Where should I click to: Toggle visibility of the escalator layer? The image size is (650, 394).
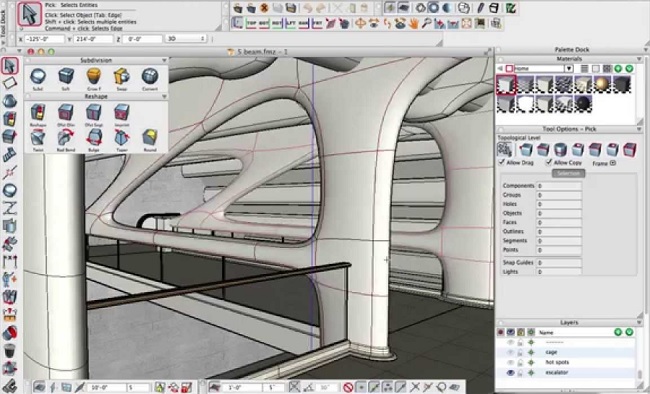coord(510,372)
